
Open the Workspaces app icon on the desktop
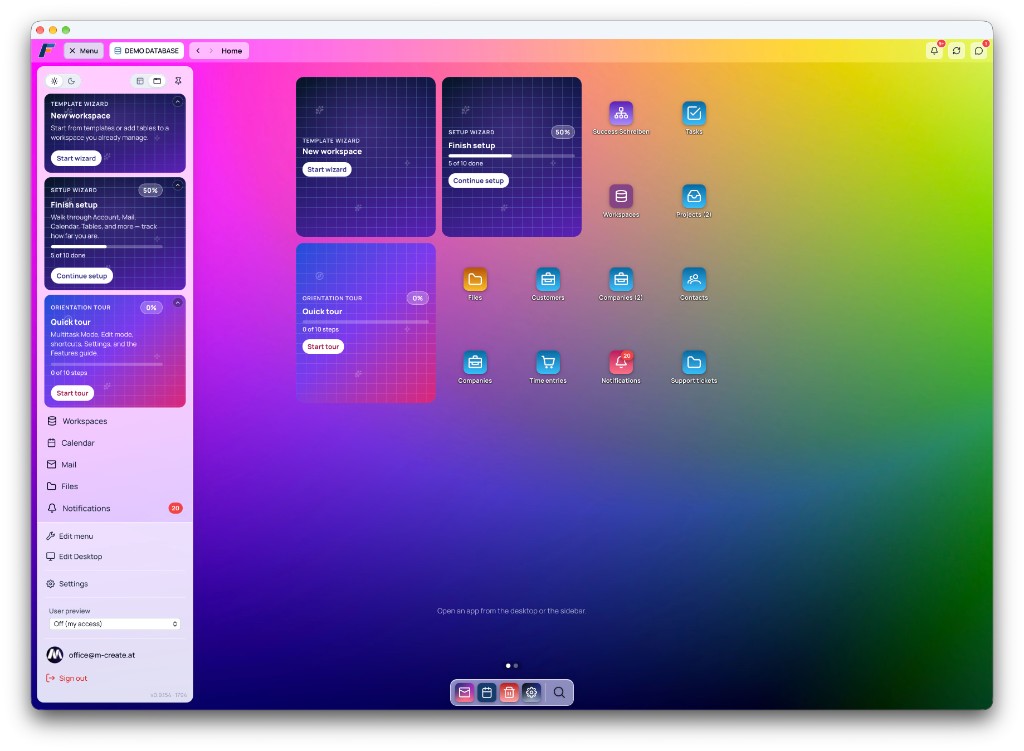click(x=620, y=196)
